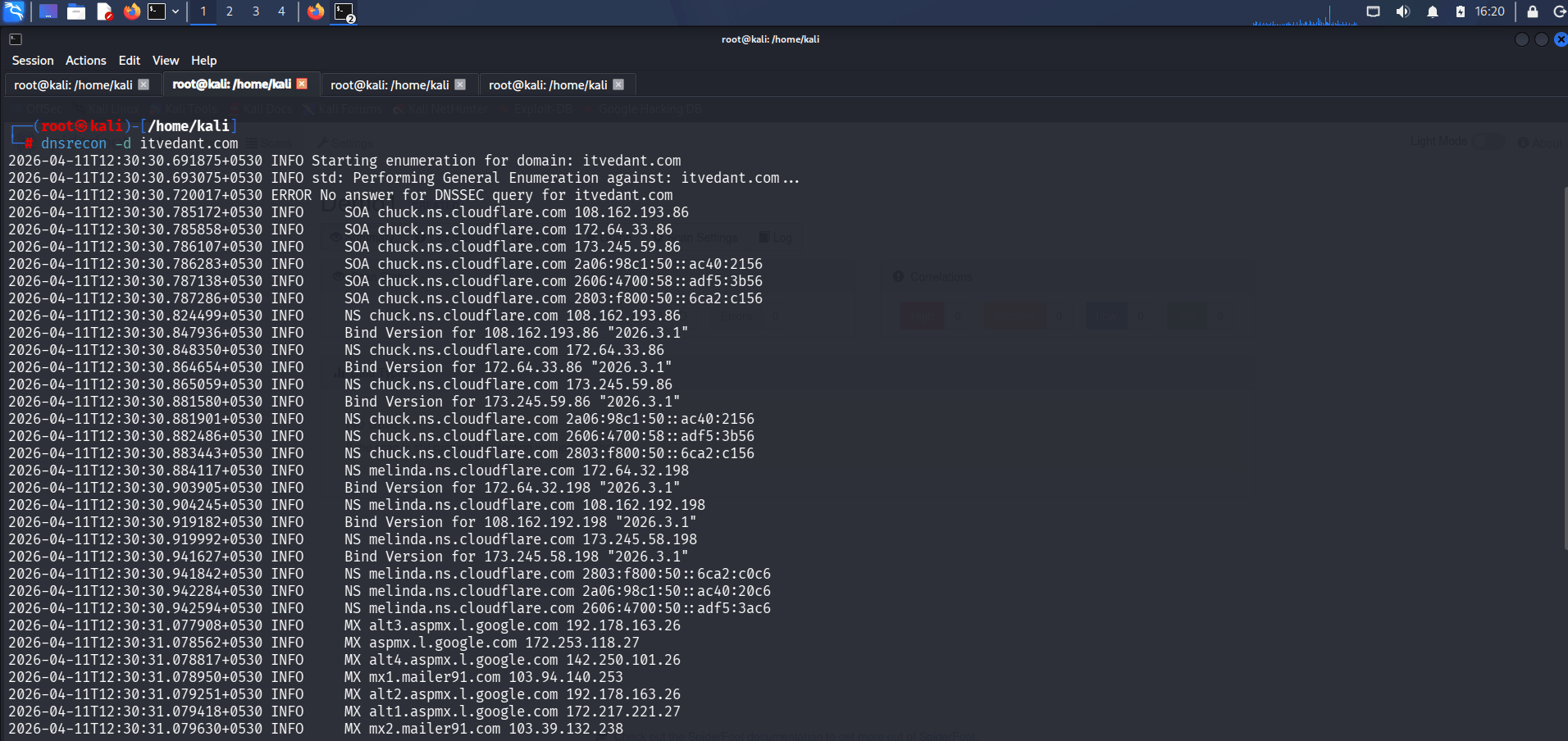Click the MX alt1.aspmx.l.google.com record

point(344,711)
